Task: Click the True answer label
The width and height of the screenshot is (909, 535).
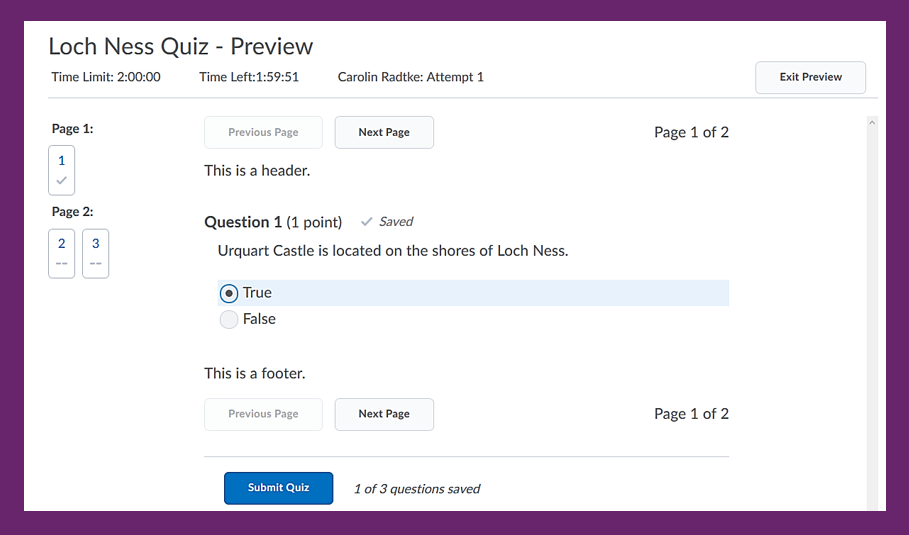Action: (x=257, y=293)
